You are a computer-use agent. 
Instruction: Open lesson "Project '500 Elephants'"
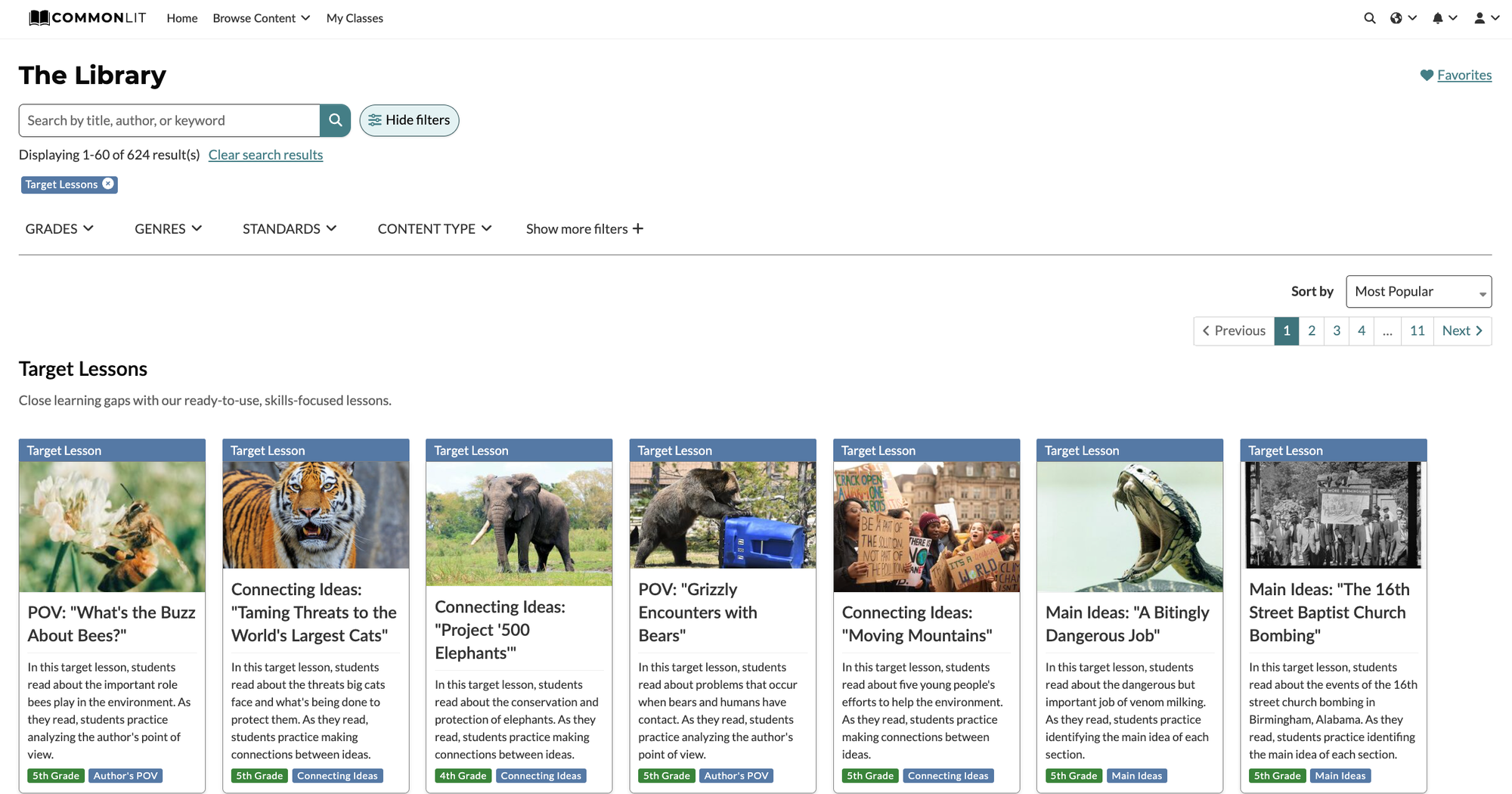[500, 630]
